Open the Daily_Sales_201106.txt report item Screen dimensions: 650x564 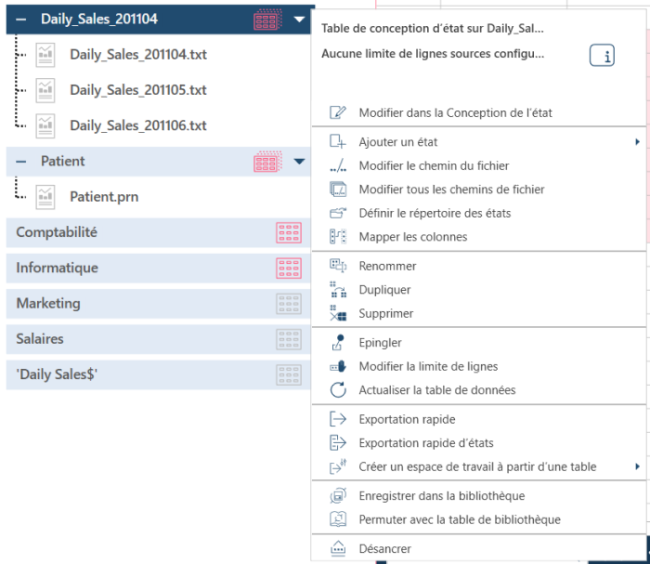click(138, 125)
